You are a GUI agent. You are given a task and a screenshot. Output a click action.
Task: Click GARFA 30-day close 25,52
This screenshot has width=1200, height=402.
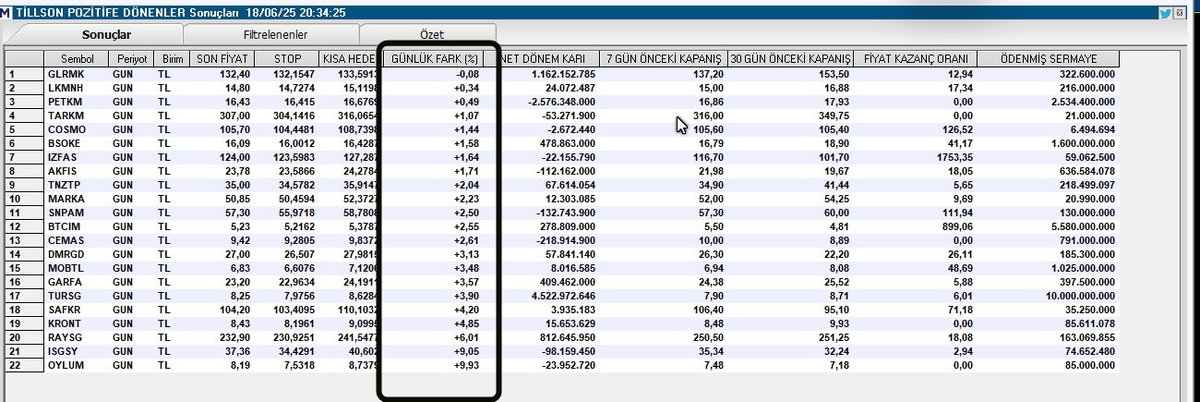[x=836, y=282]
